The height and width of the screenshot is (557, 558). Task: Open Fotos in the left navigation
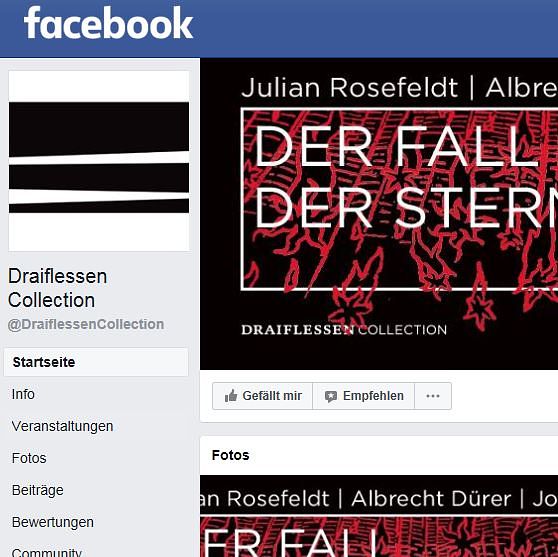[x=29, y=458]
